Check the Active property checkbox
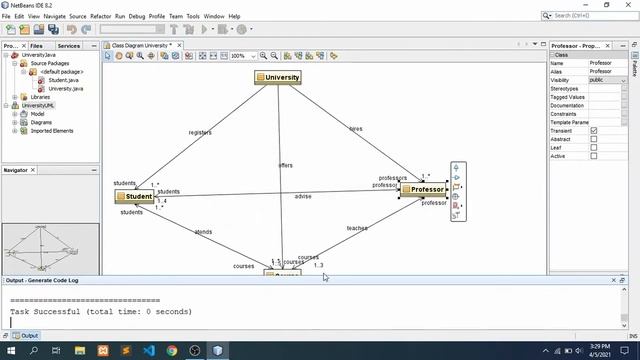The image size is (640, 360). pyautogui.click(x=594, y=156)
